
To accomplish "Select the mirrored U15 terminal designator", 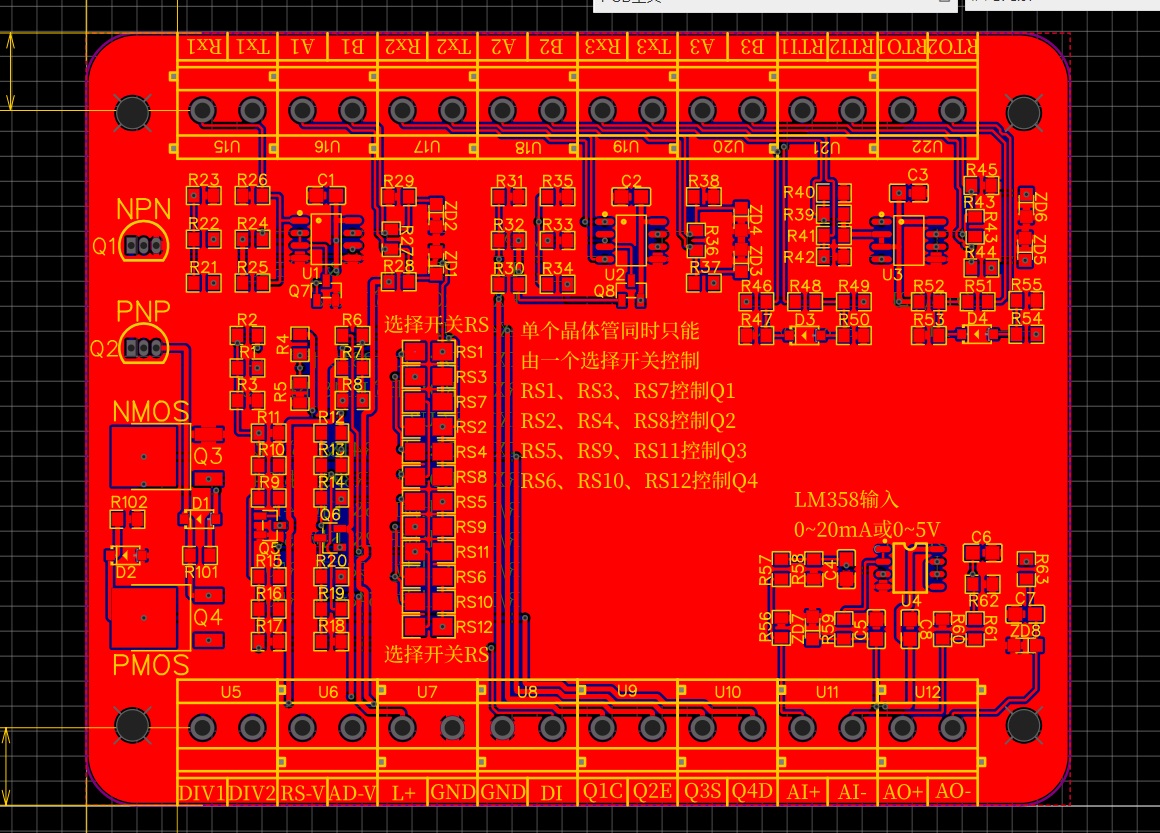I will [x=227, y=146].
